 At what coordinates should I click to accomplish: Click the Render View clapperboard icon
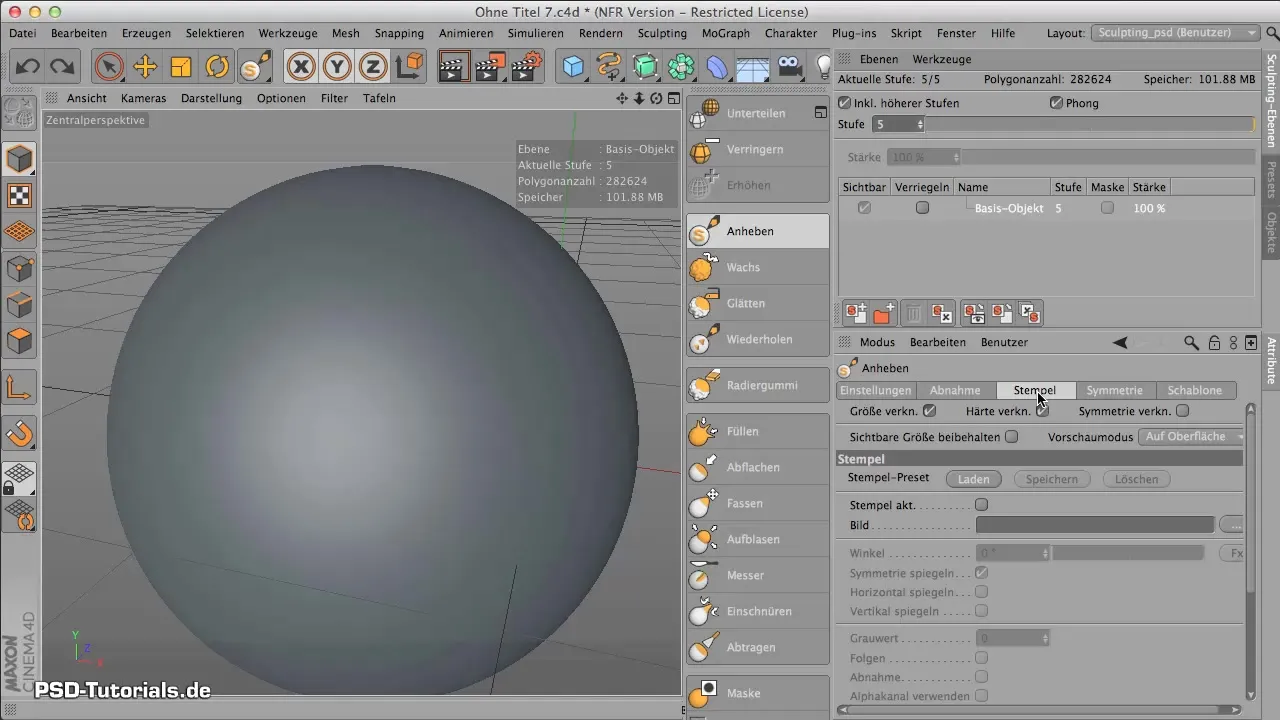[454, 67]
